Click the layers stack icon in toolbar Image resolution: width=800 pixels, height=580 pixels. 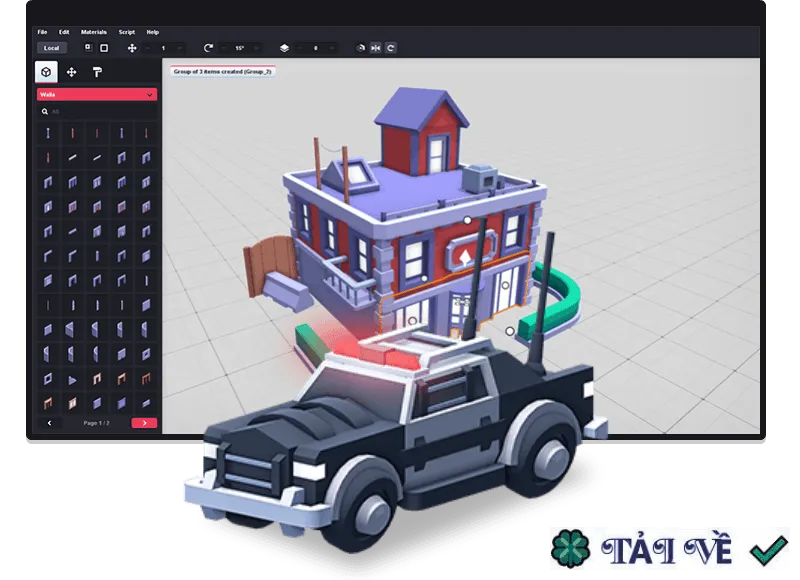[x=284, y=48]
